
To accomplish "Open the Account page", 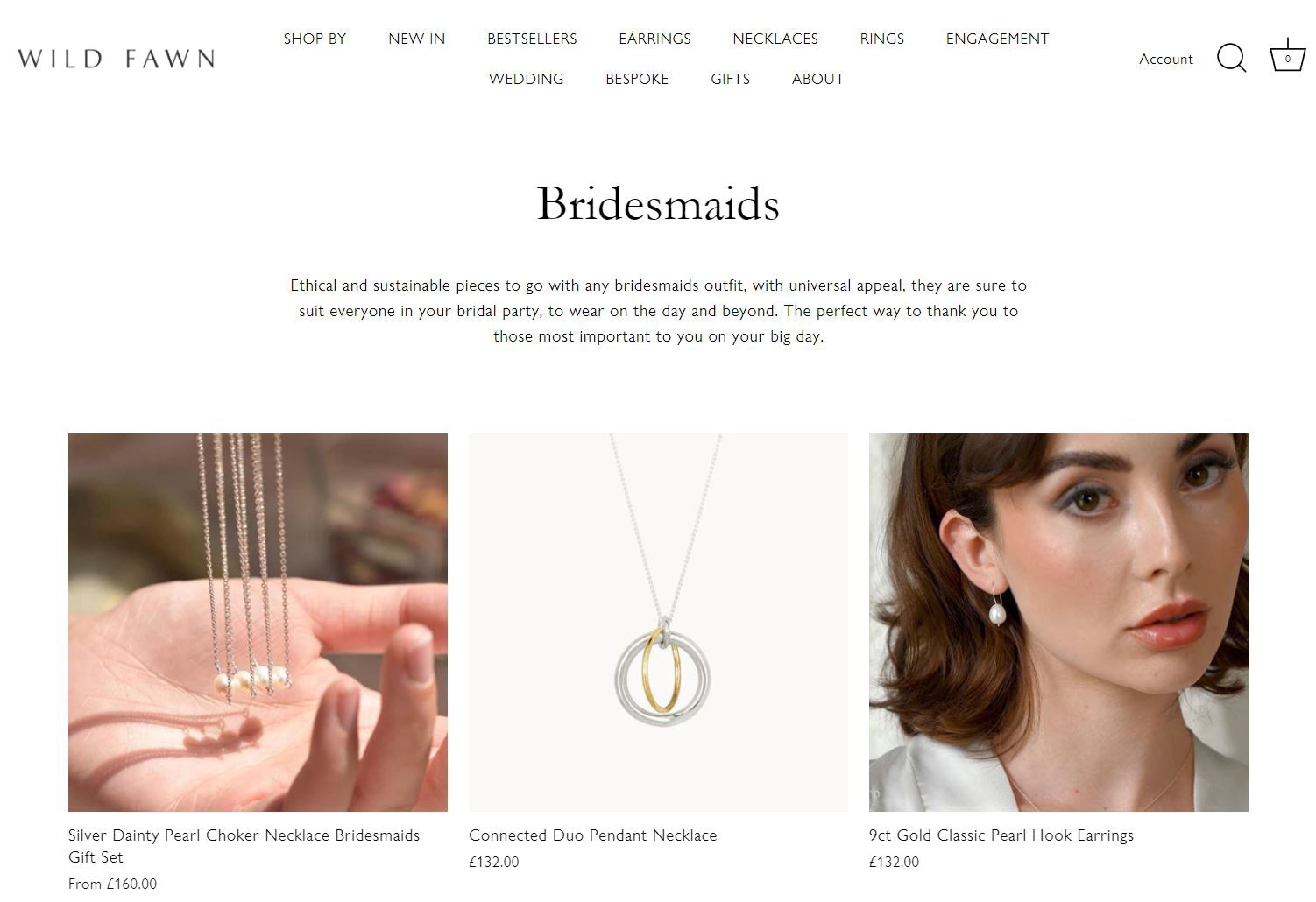I will [x=1165, y=59].
